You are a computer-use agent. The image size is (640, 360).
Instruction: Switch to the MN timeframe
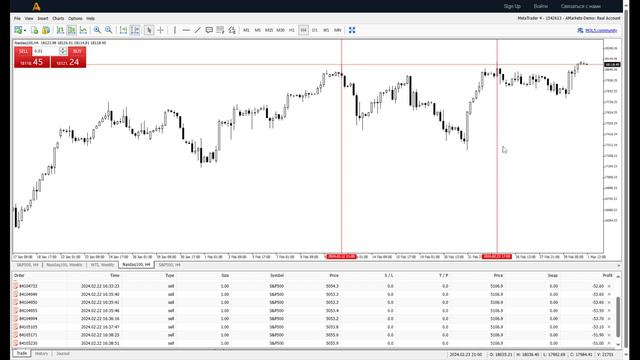click(x=338, y=30)
